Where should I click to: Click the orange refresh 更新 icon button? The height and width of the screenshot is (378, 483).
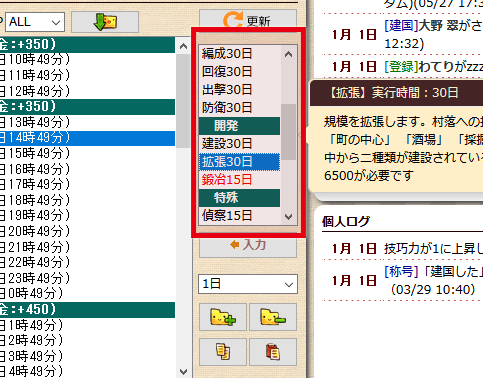pyautogui.click(x=248, y=19)
